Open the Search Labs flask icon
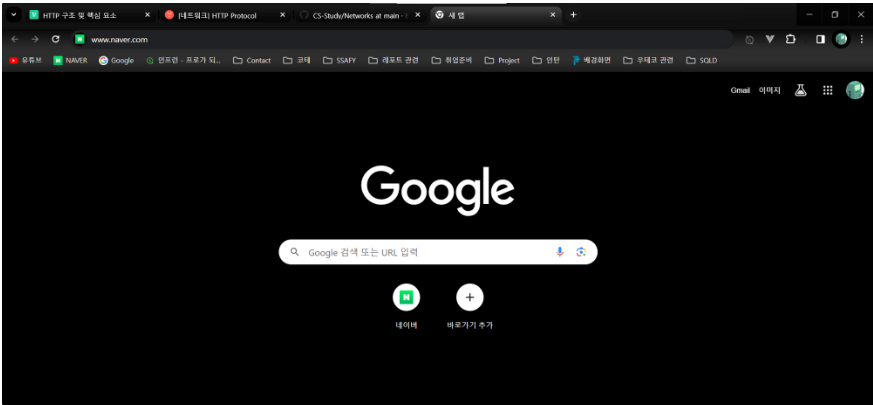873x405 pixels. [x=801, y=90]
